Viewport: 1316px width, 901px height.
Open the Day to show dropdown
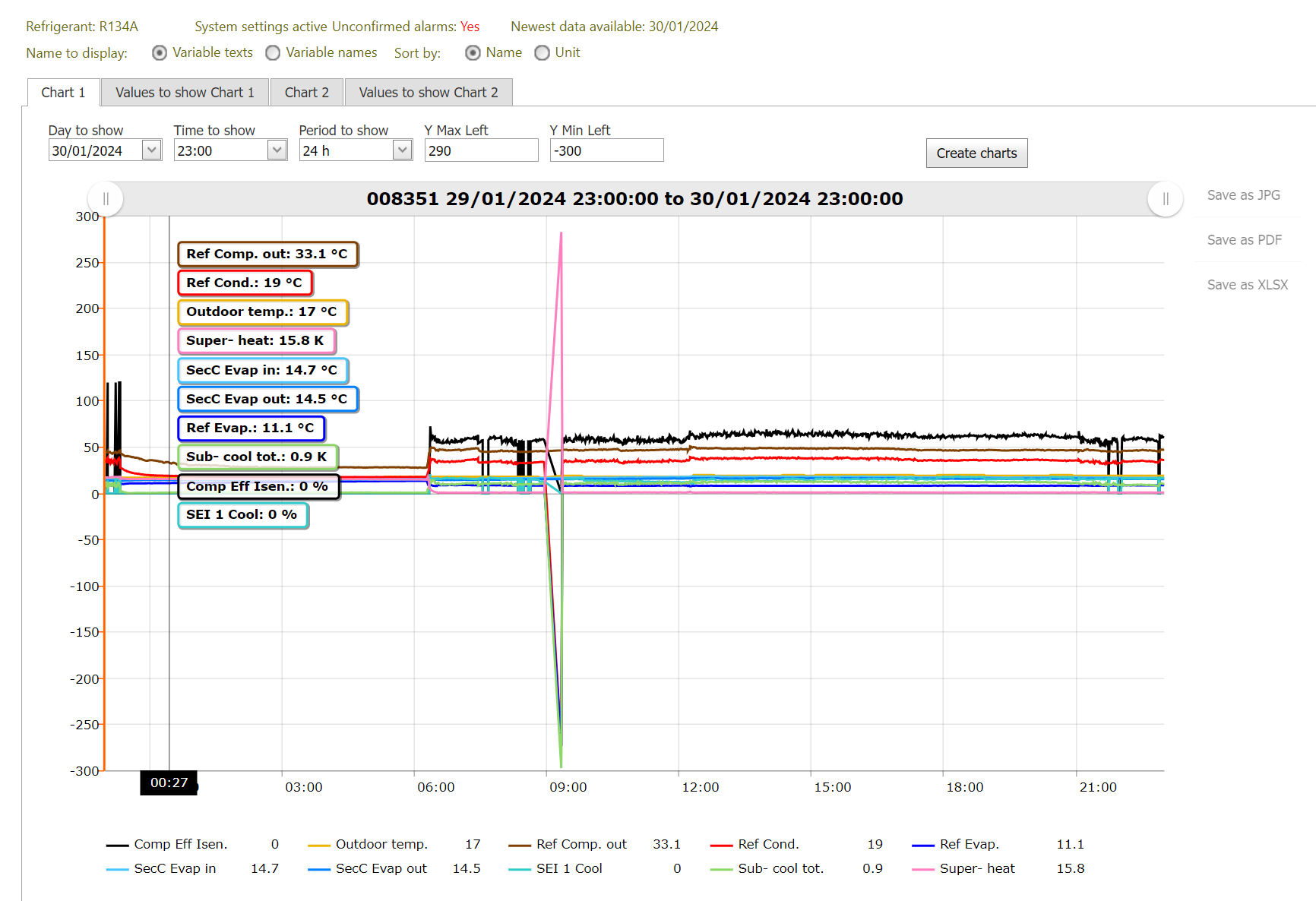click(152, 150)
